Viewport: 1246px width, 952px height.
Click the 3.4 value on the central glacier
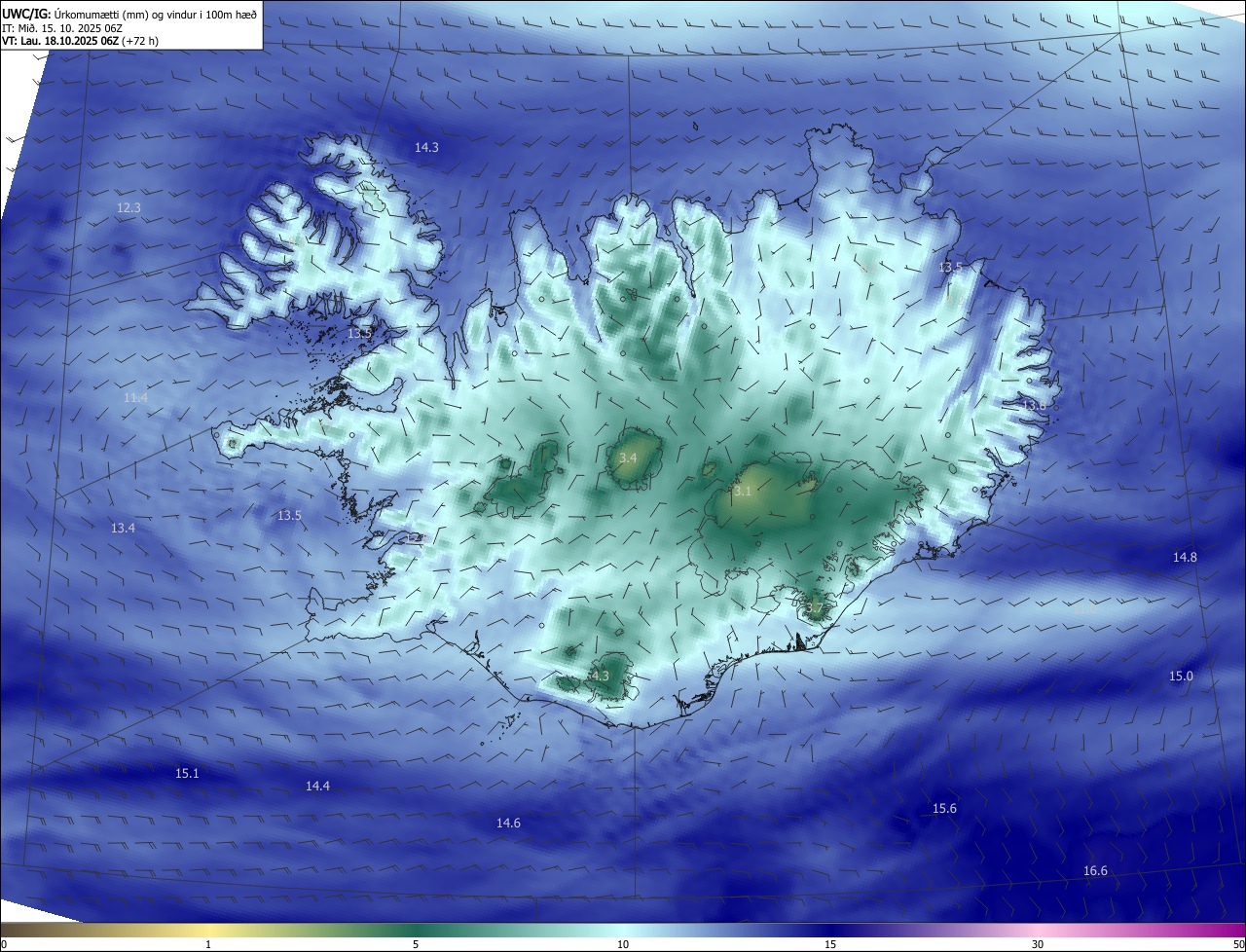pyautogui.click(x=628, y=458)
